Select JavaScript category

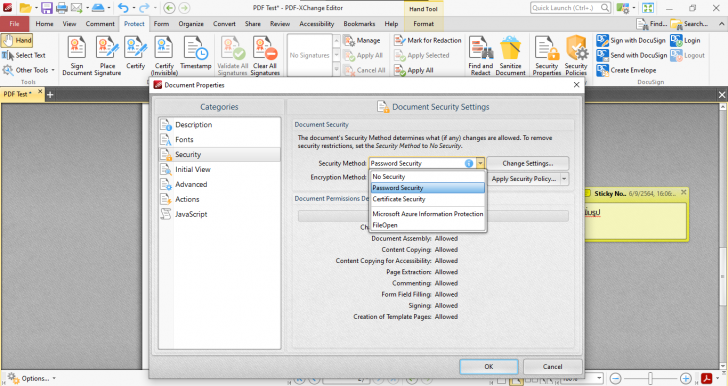pos(220,214)
